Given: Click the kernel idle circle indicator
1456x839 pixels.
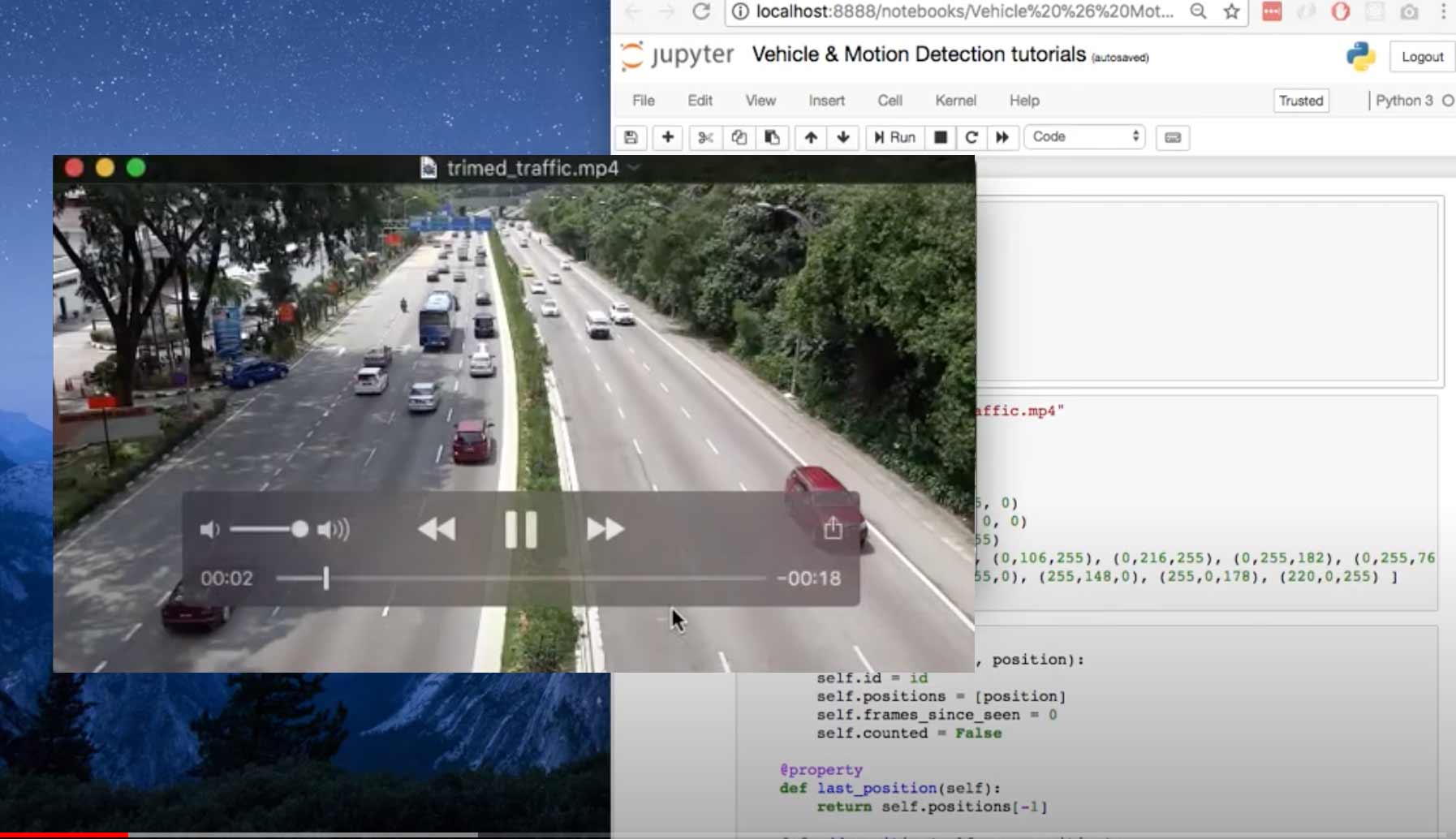Looking at the screenshot, I should tap(1448, 101).
